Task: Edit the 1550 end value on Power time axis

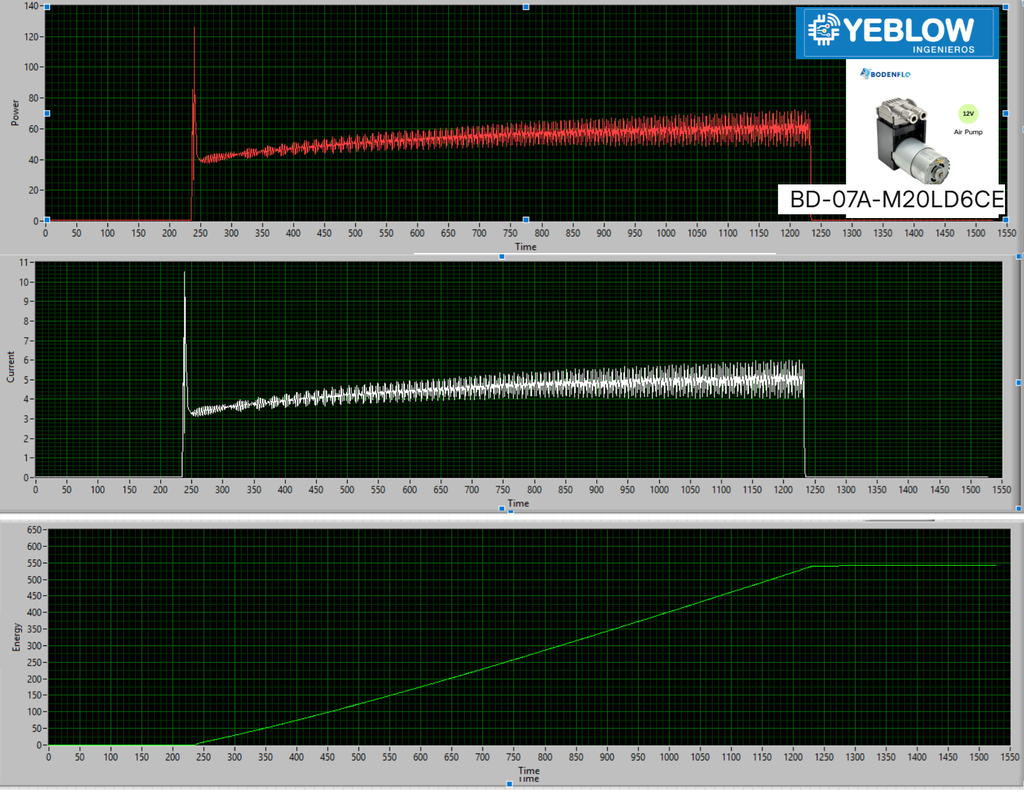Action: (1006, 232)
